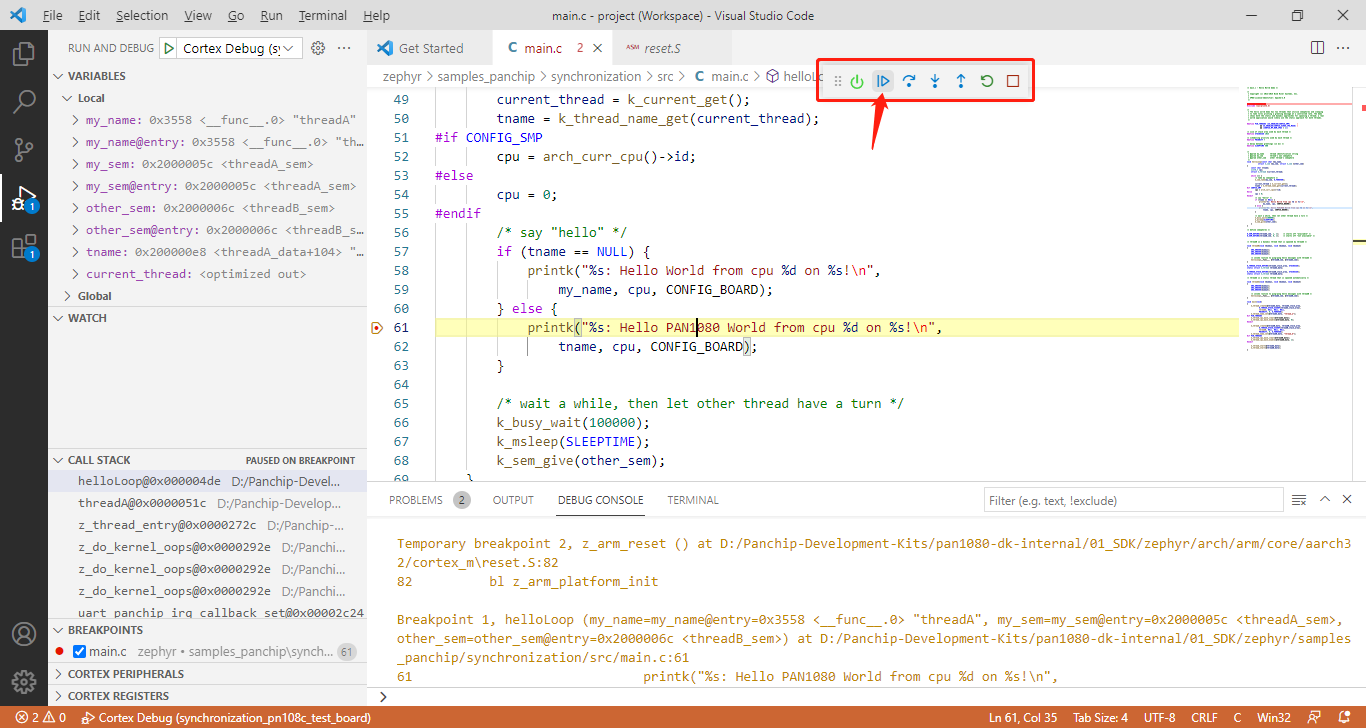1366x728 pixels.
Task: Click the debug toolbar Reset device power icon
Action: [x=857, y=81]
